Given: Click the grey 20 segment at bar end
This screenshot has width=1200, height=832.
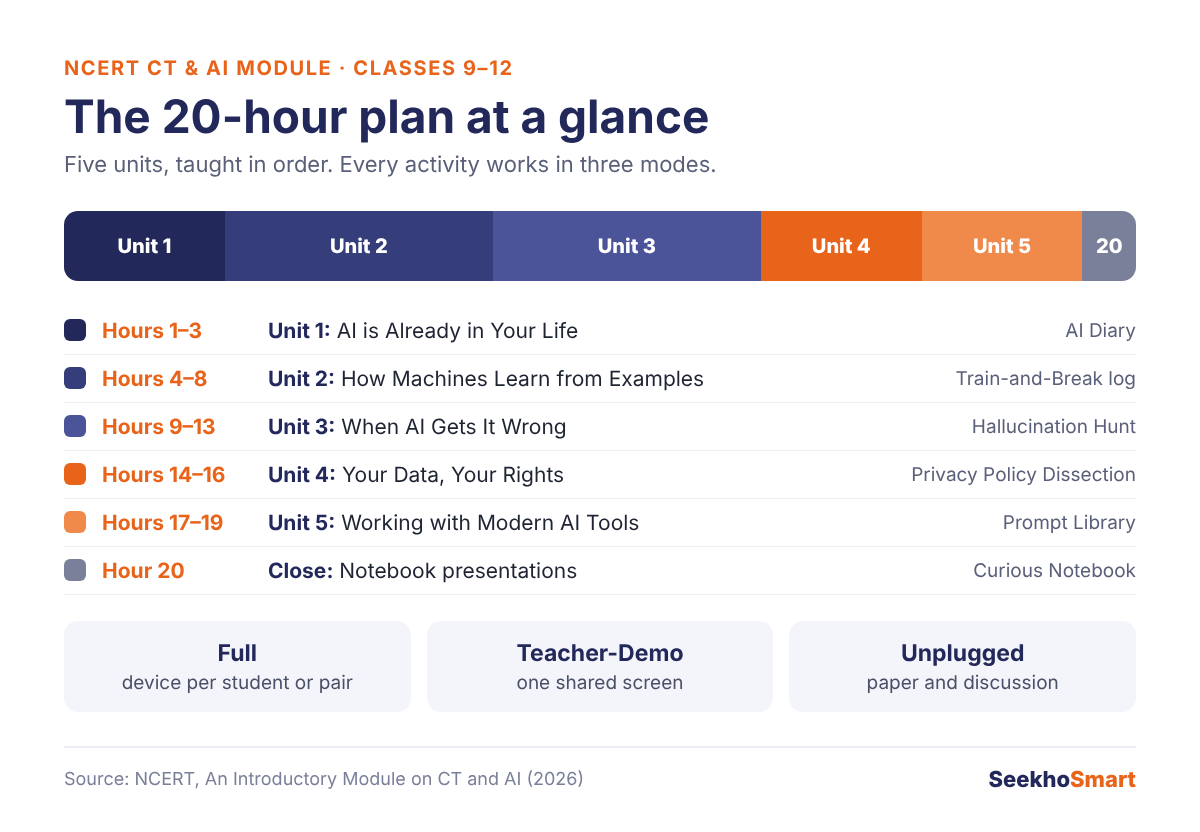Looking at the screenshot, I should [x=1109, y=246].
